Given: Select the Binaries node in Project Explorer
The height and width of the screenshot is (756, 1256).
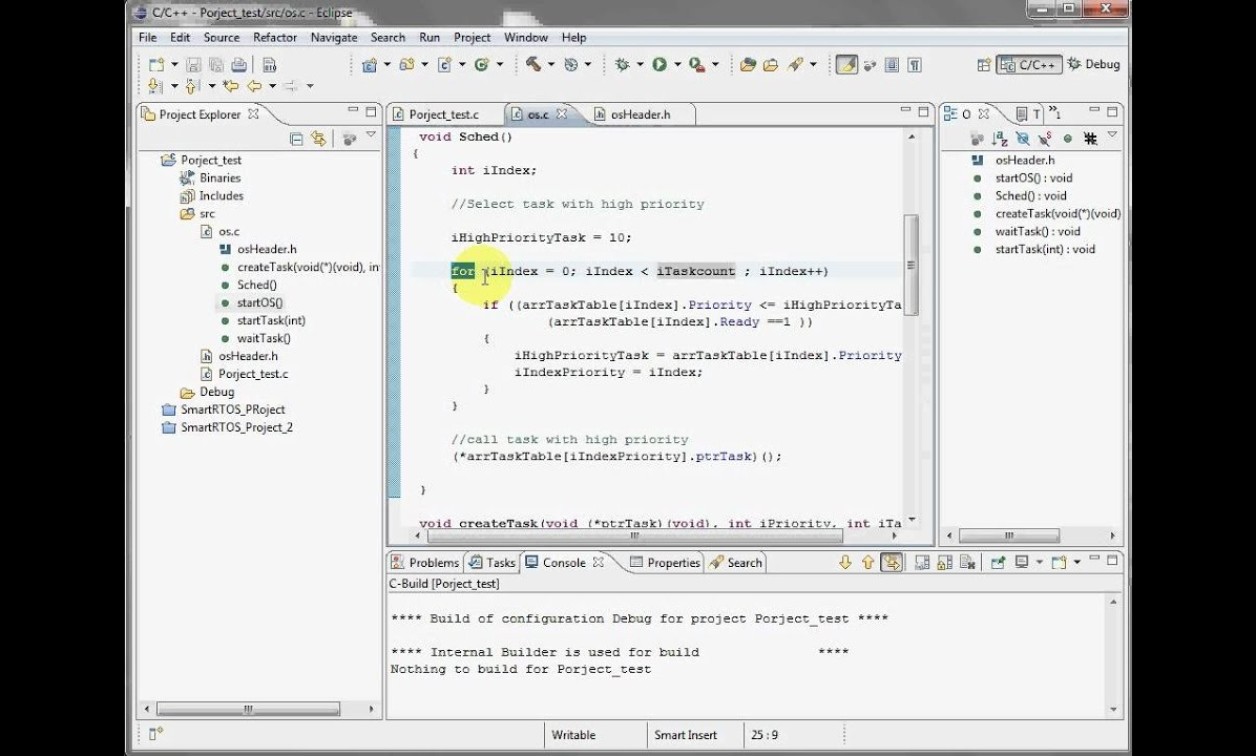Looking at the screenshot, I should pos(220,178).
